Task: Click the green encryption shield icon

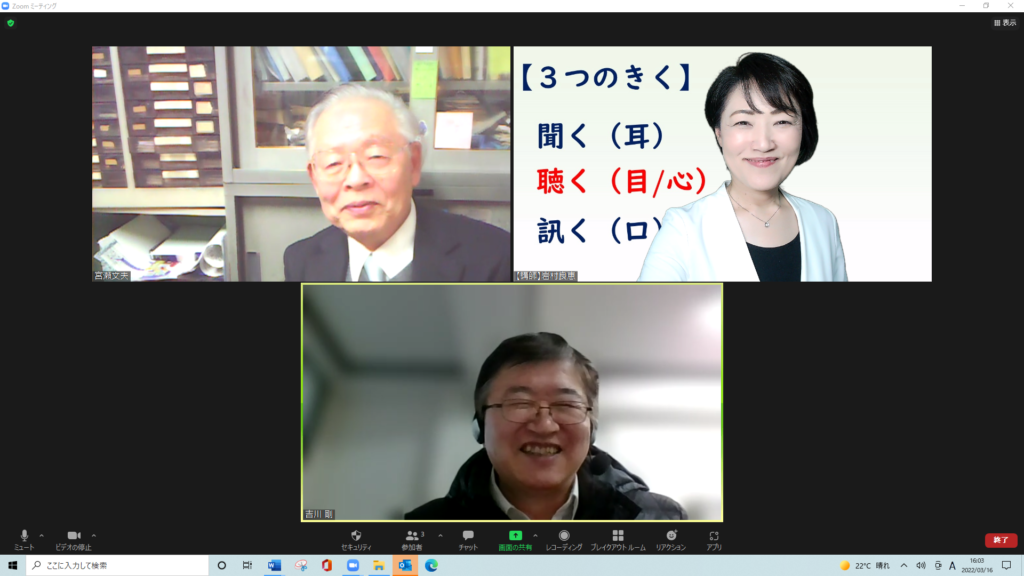Action: point(11,22)
